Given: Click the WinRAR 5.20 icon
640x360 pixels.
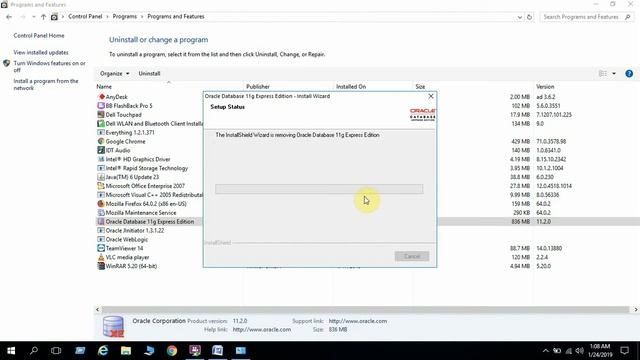Looking at the screenshot, I should tap(101, 266).
